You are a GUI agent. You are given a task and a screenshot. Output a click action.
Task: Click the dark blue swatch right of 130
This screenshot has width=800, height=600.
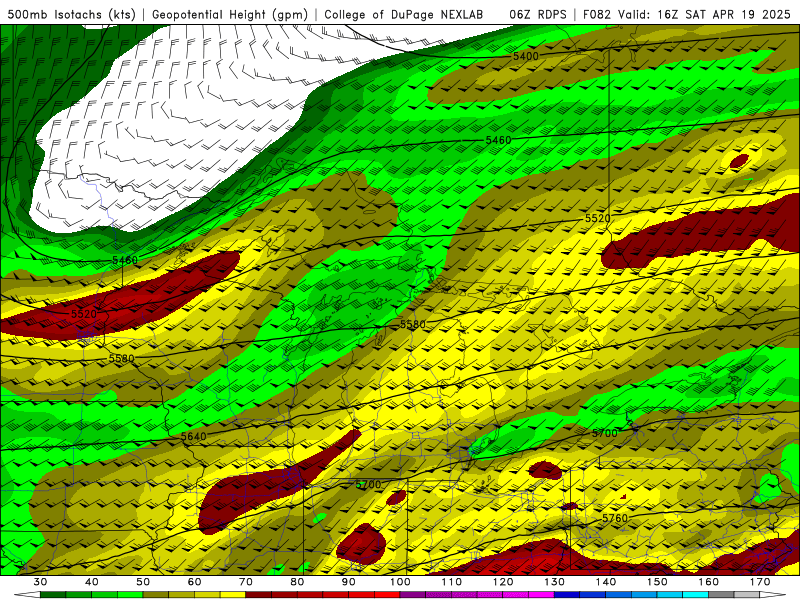point(567,595)
